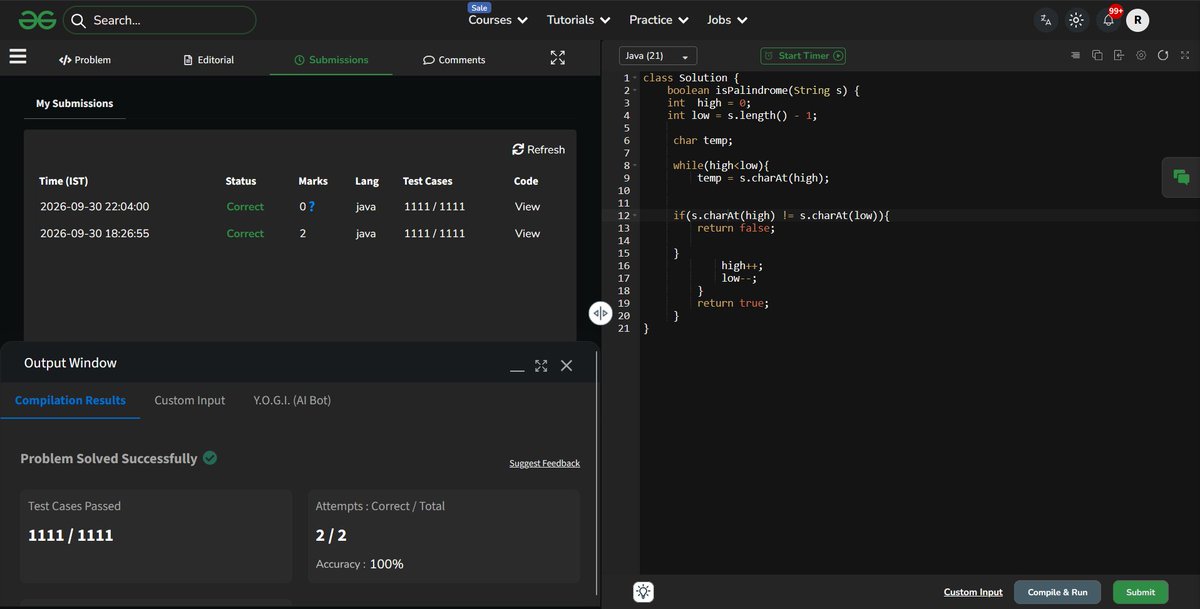Screen dimensions: 1200x609
Task: Switch to Compilation Results tab
Action: pos(70,400)
